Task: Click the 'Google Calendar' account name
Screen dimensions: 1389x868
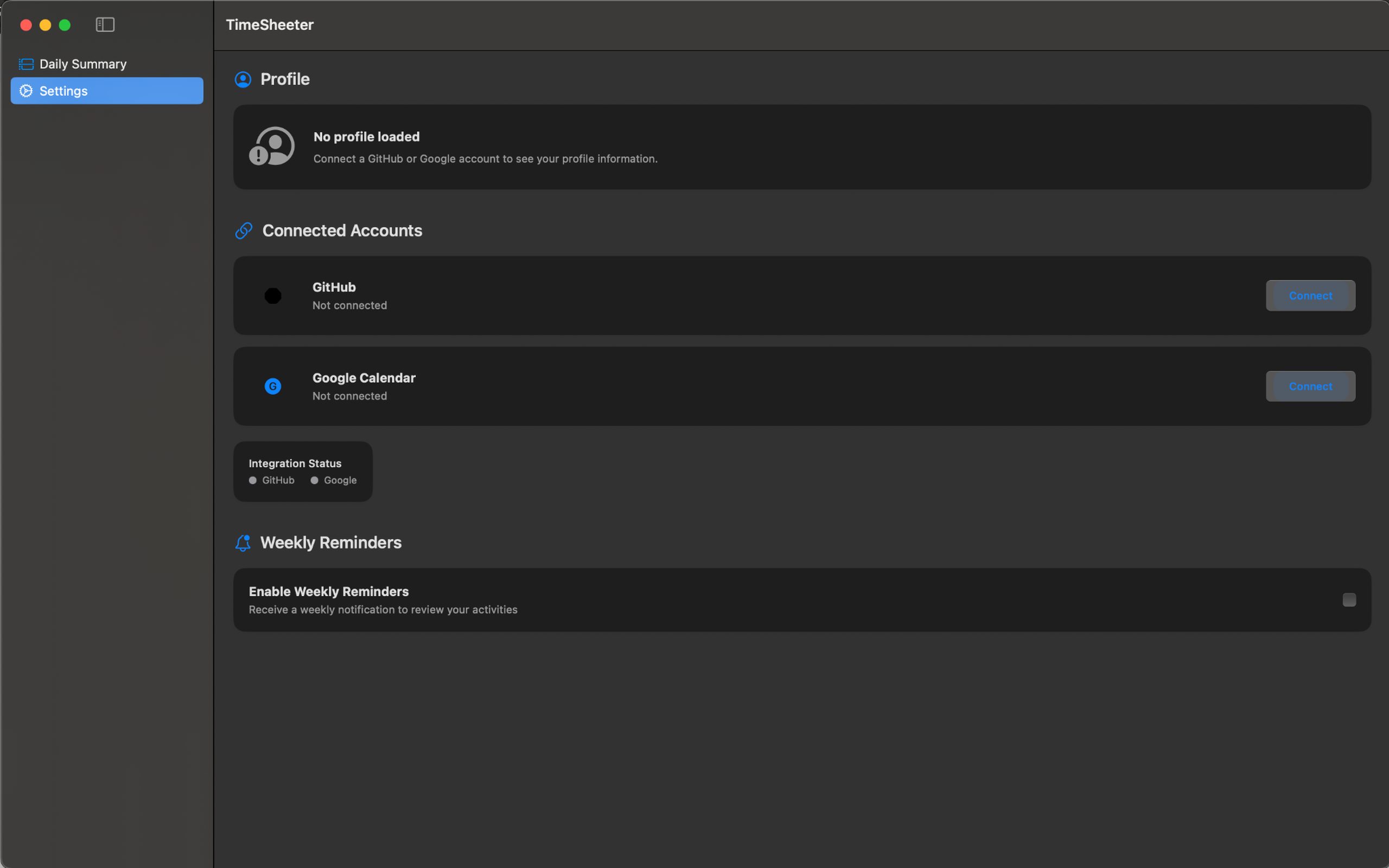Action: click(364, 378)
